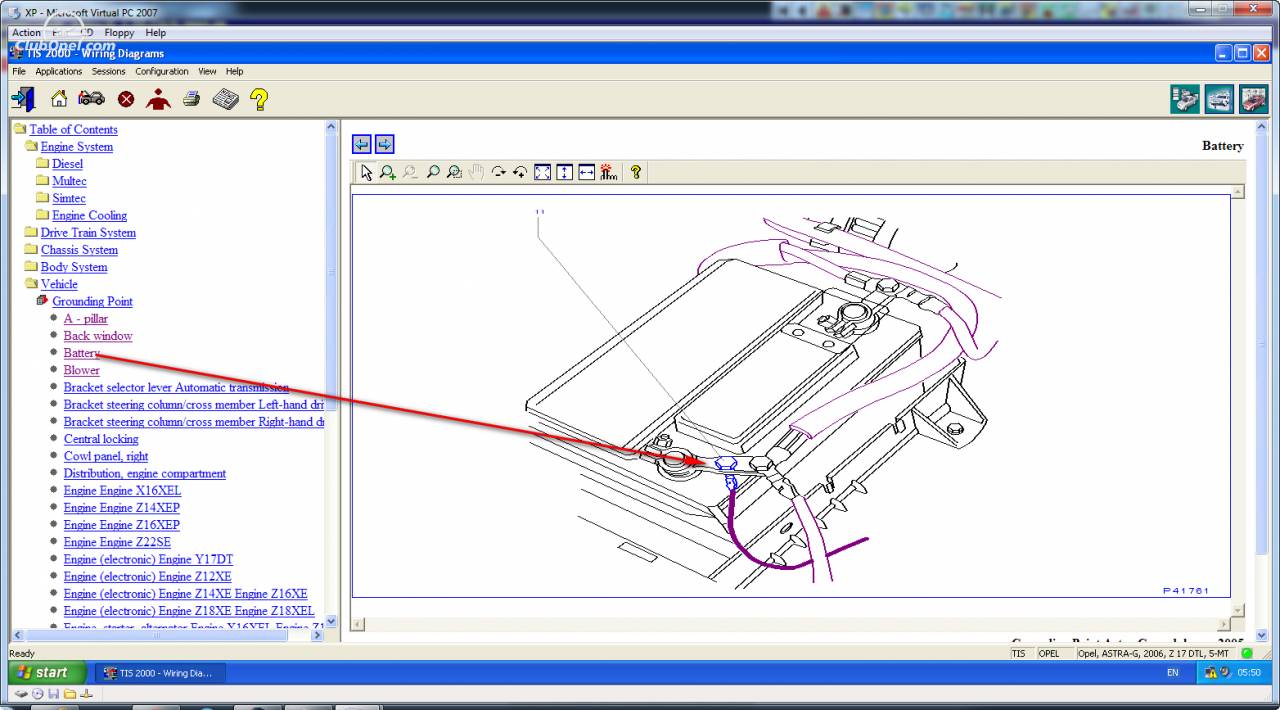Fit the diagram to window
The height and width of the screenshot is (710, 1280).
[542, 172]
